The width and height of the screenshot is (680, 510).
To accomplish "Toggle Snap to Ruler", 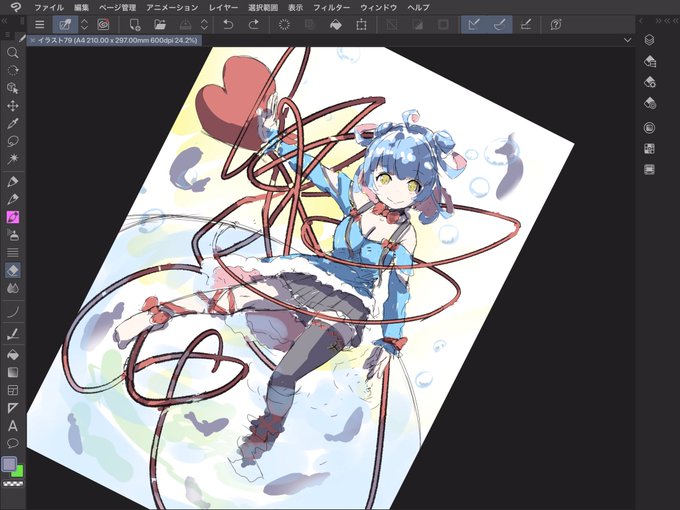I will [x=474, y=25].
